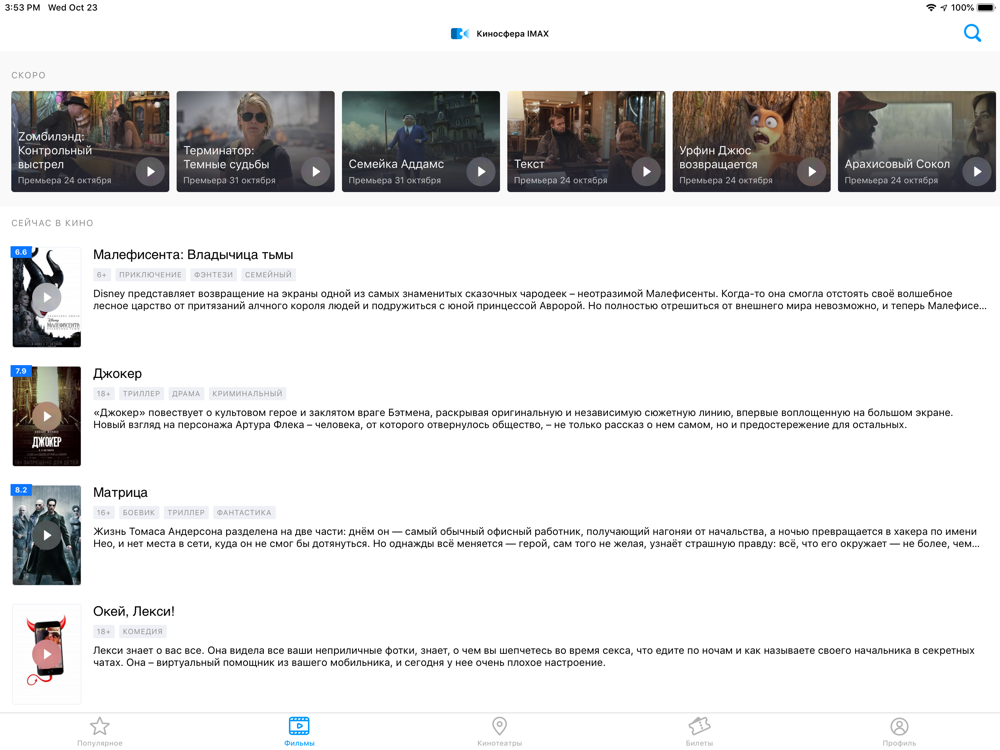The width and height of the screenshot is (1000, 750).
Task: Read the Малефисента description starting 'Disney представляет'
Action: [540, 300]
